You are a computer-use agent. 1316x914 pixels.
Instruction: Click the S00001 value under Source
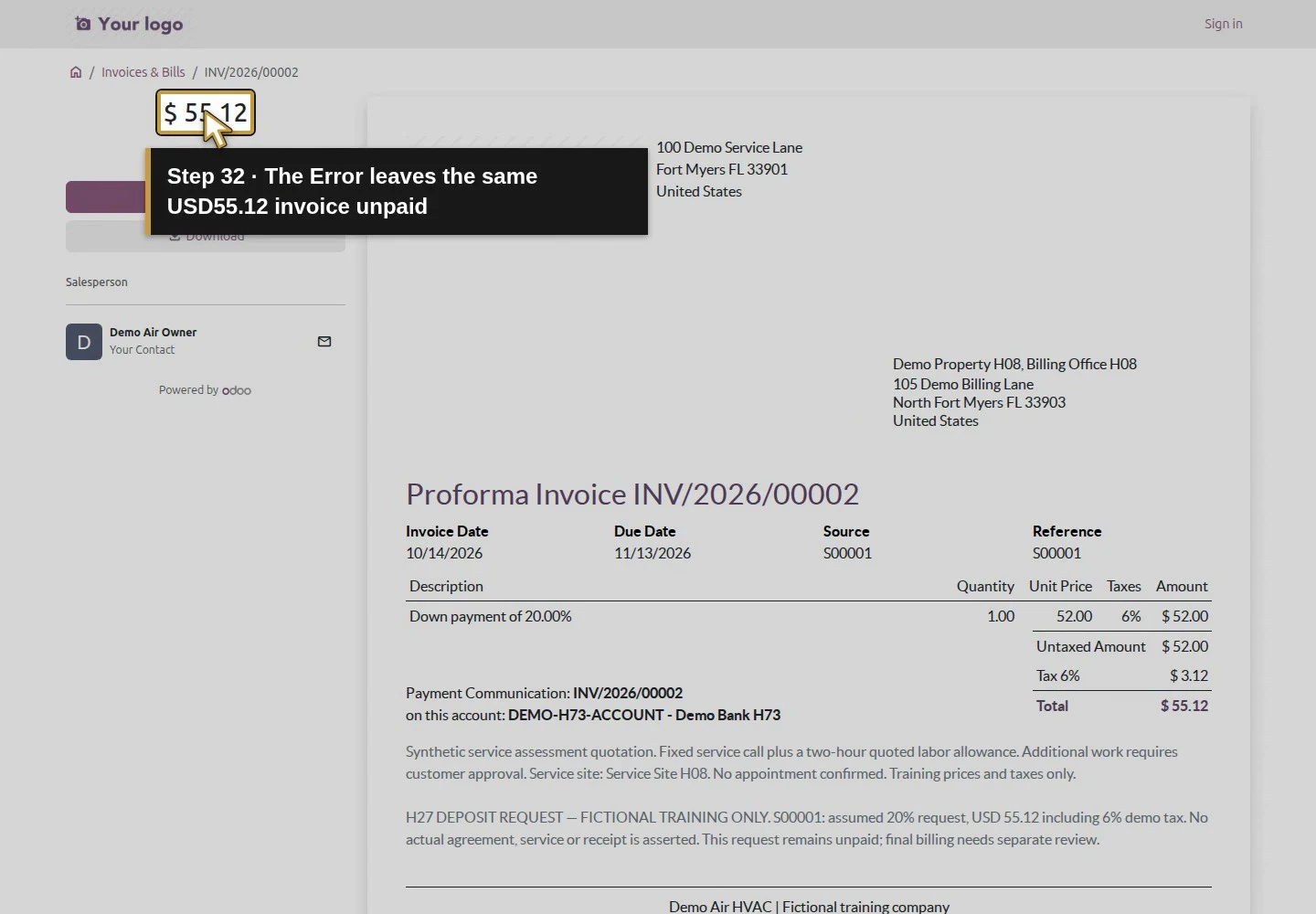(x=847, y=553)
